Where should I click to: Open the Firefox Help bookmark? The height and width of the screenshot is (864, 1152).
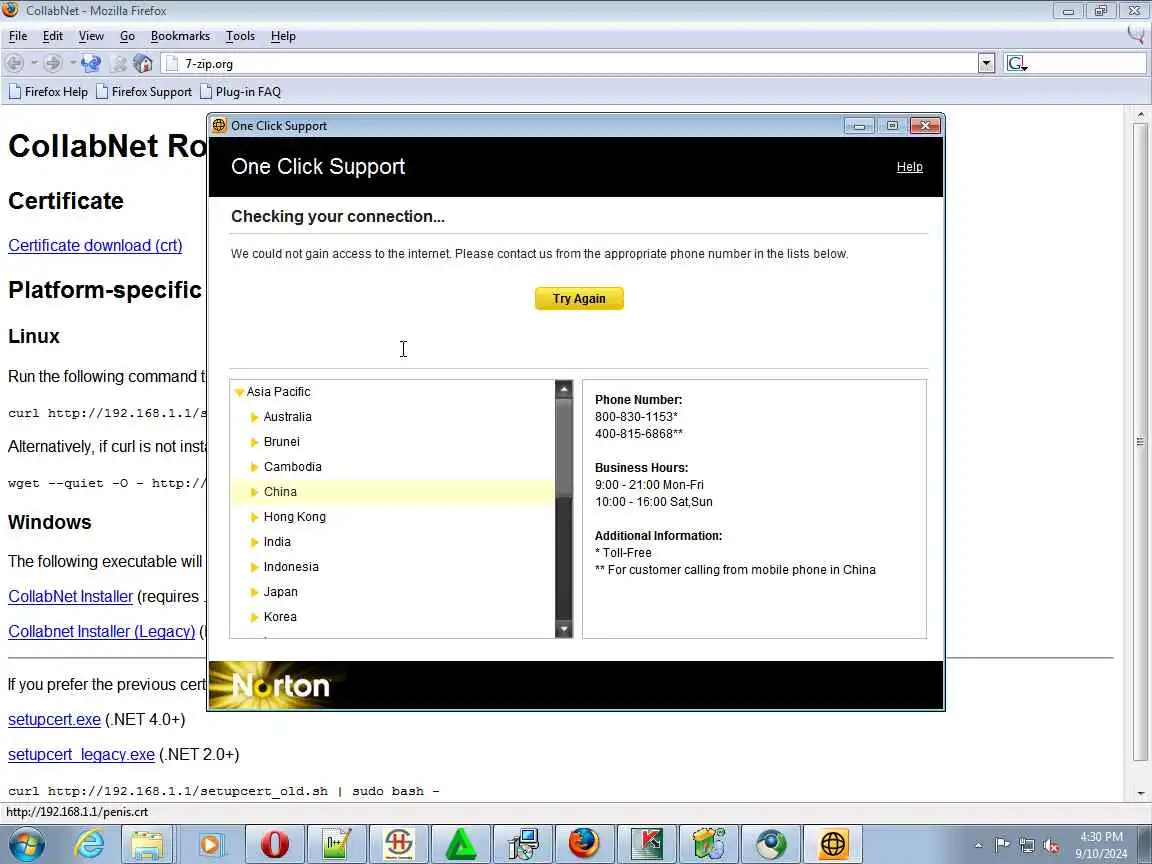point(48,92)
